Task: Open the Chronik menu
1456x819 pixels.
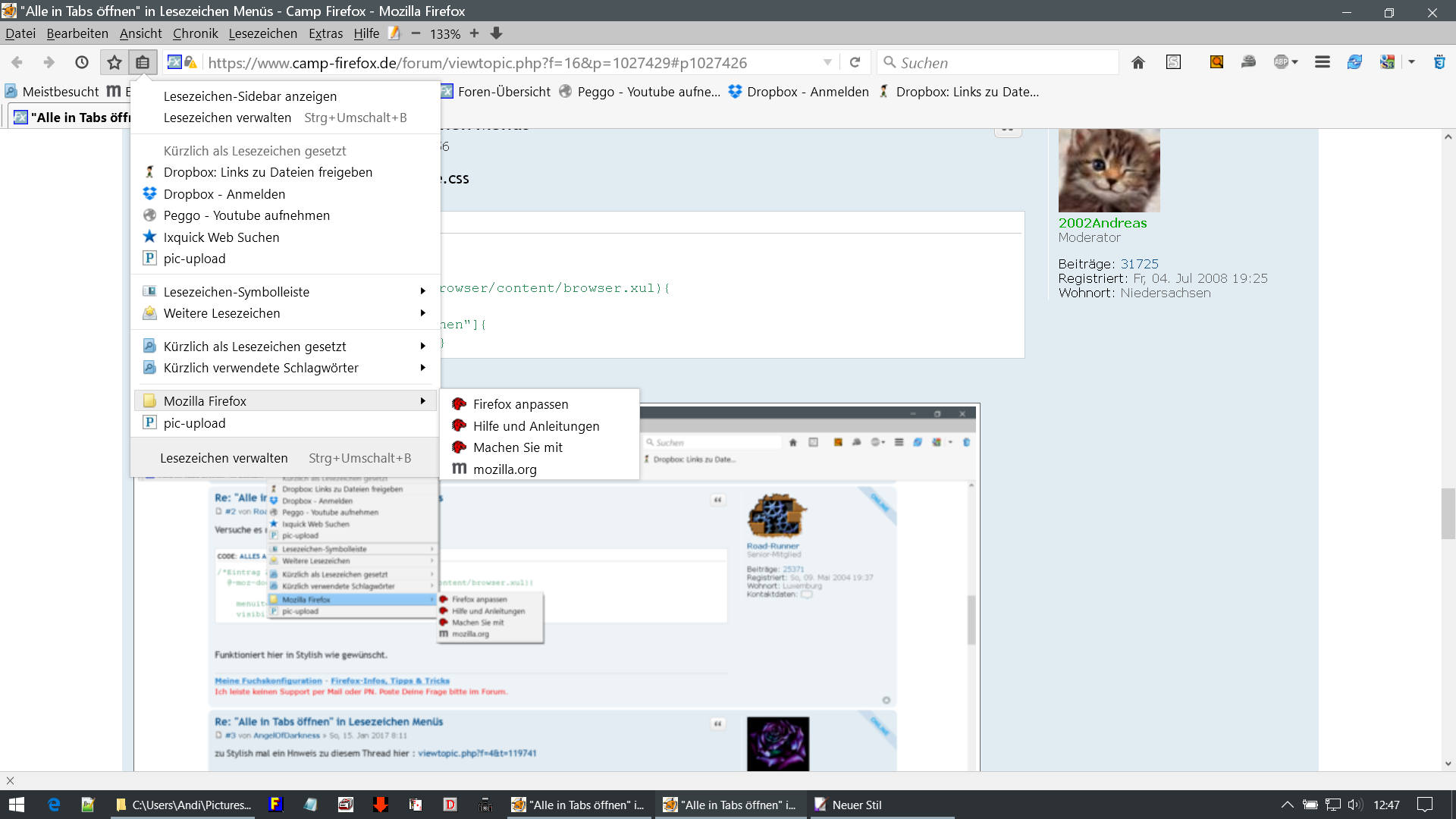Action: pyautogui.click(x=195, y=33)
